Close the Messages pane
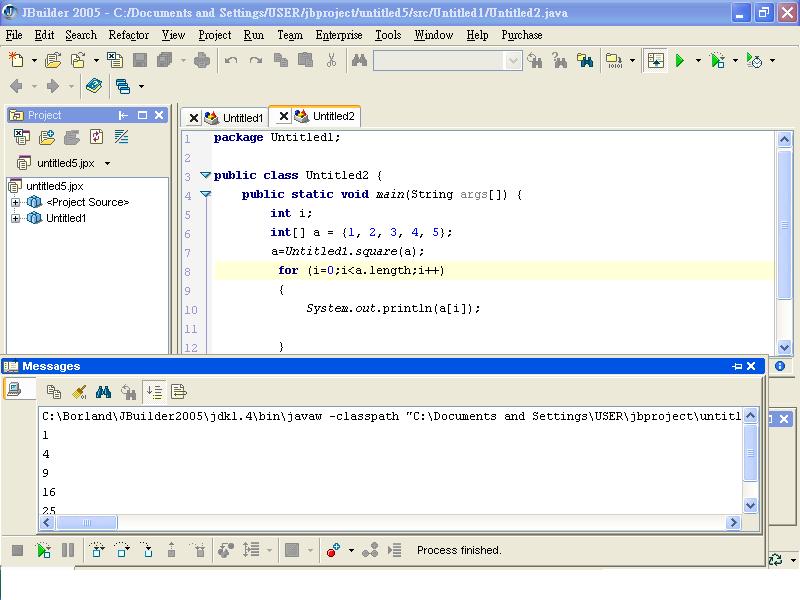Image resolution: width=800 pixels, height=600 pixels. tap(751, 366)
